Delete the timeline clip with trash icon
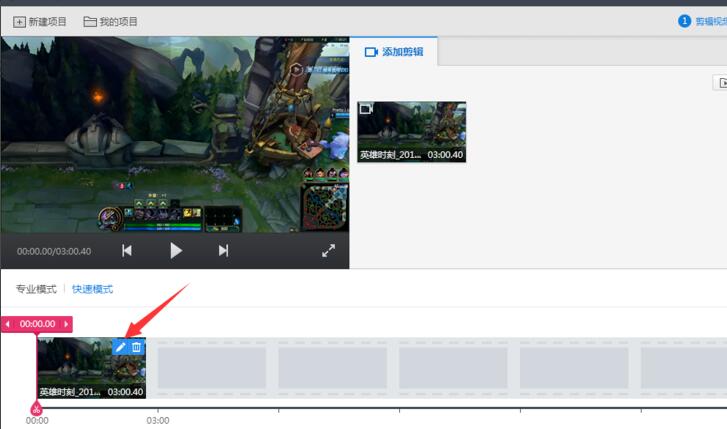Viewport: 727px width, 429px height. click(137, 347)
